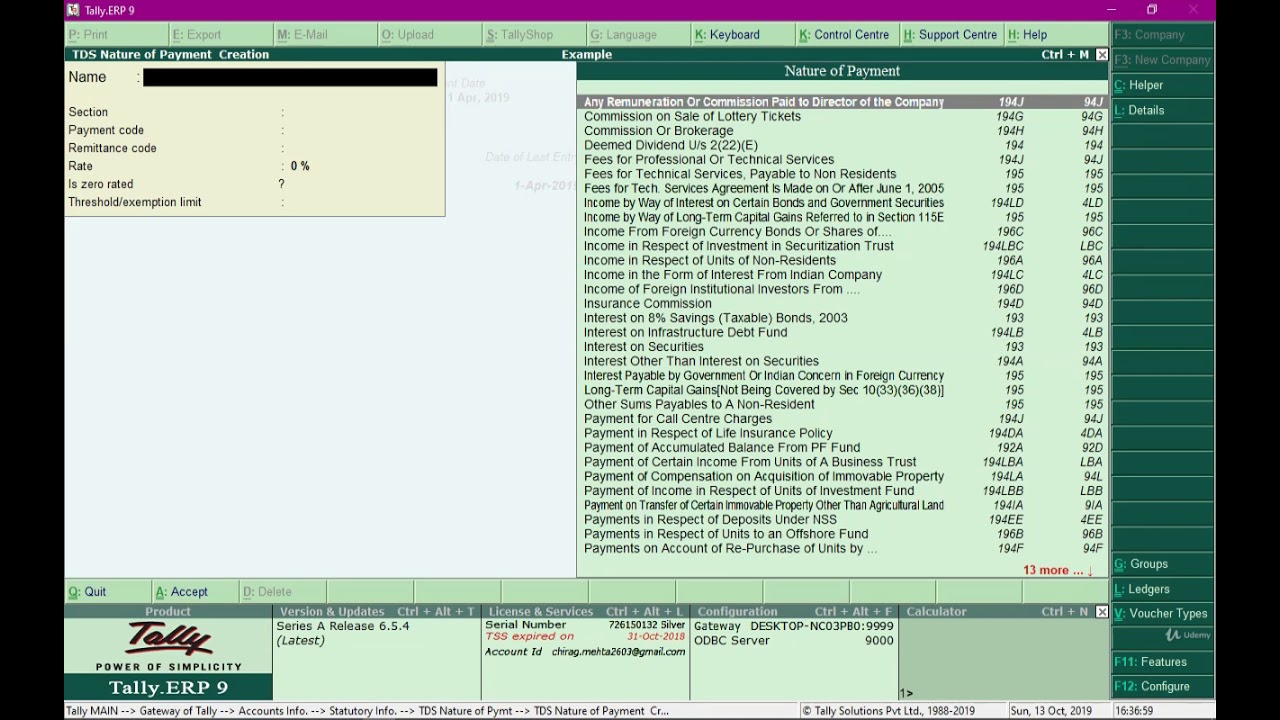Click the Accept button

pos(181,592)
